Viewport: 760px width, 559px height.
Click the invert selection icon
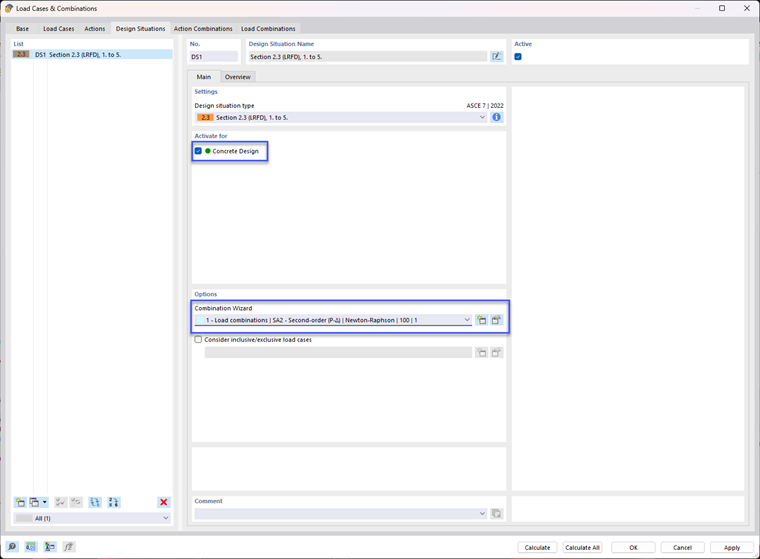tap(76, 502)
